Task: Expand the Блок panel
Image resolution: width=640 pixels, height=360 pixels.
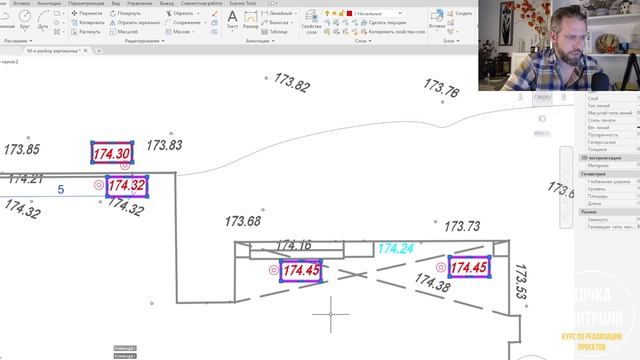Action: (451, 41)
